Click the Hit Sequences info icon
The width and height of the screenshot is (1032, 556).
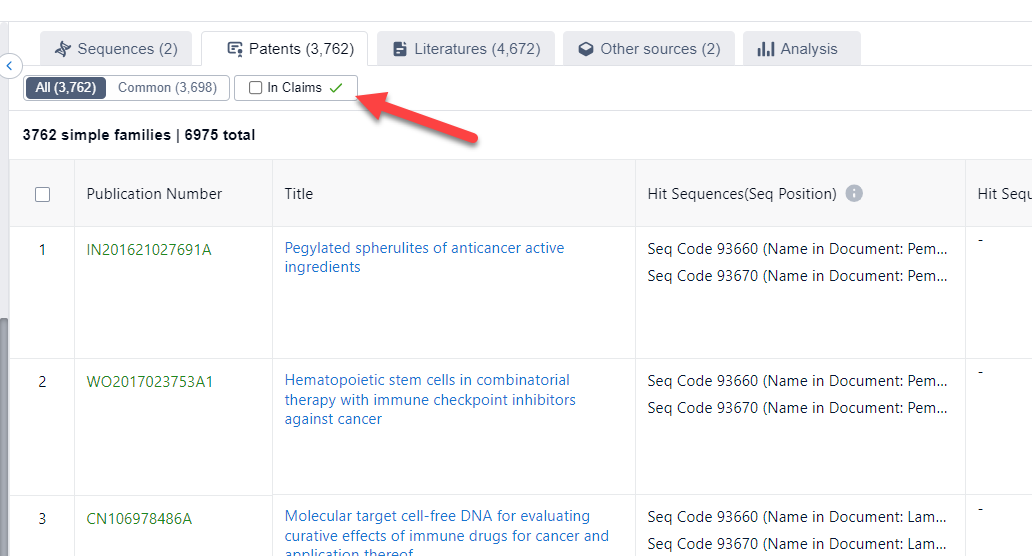(854, 193)
